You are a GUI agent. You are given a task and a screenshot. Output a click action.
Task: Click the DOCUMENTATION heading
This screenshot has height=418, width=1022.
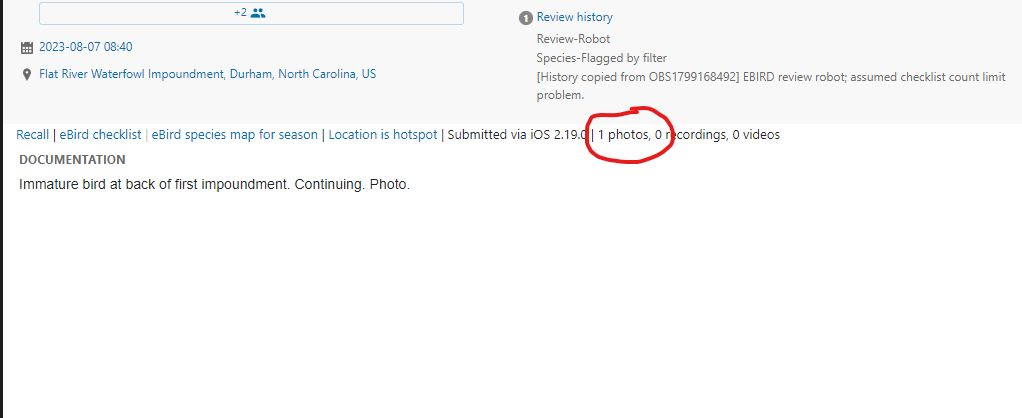coord(72,160)
